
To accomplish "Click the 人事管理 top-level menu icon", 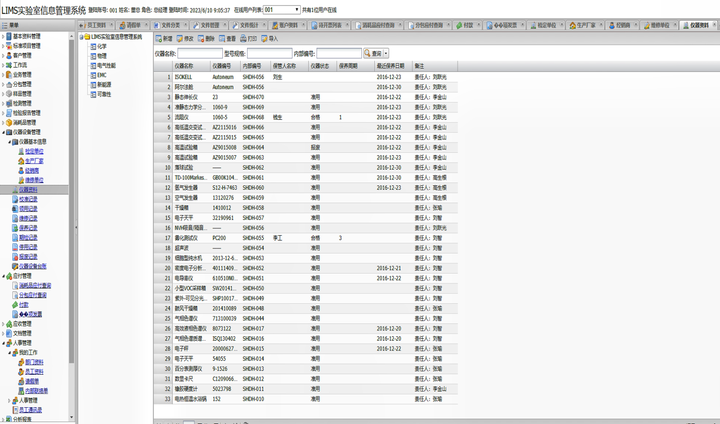I will coord(9,343).
